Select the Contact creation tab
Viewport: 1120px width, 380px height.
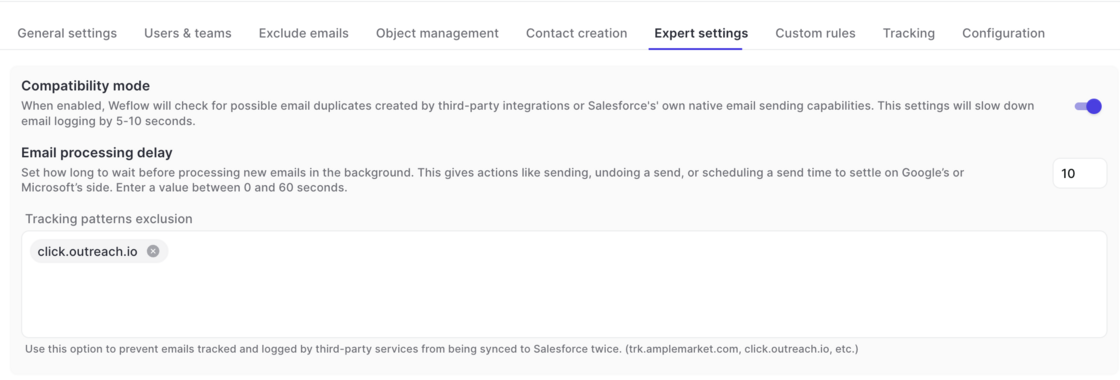pos(576,33)
